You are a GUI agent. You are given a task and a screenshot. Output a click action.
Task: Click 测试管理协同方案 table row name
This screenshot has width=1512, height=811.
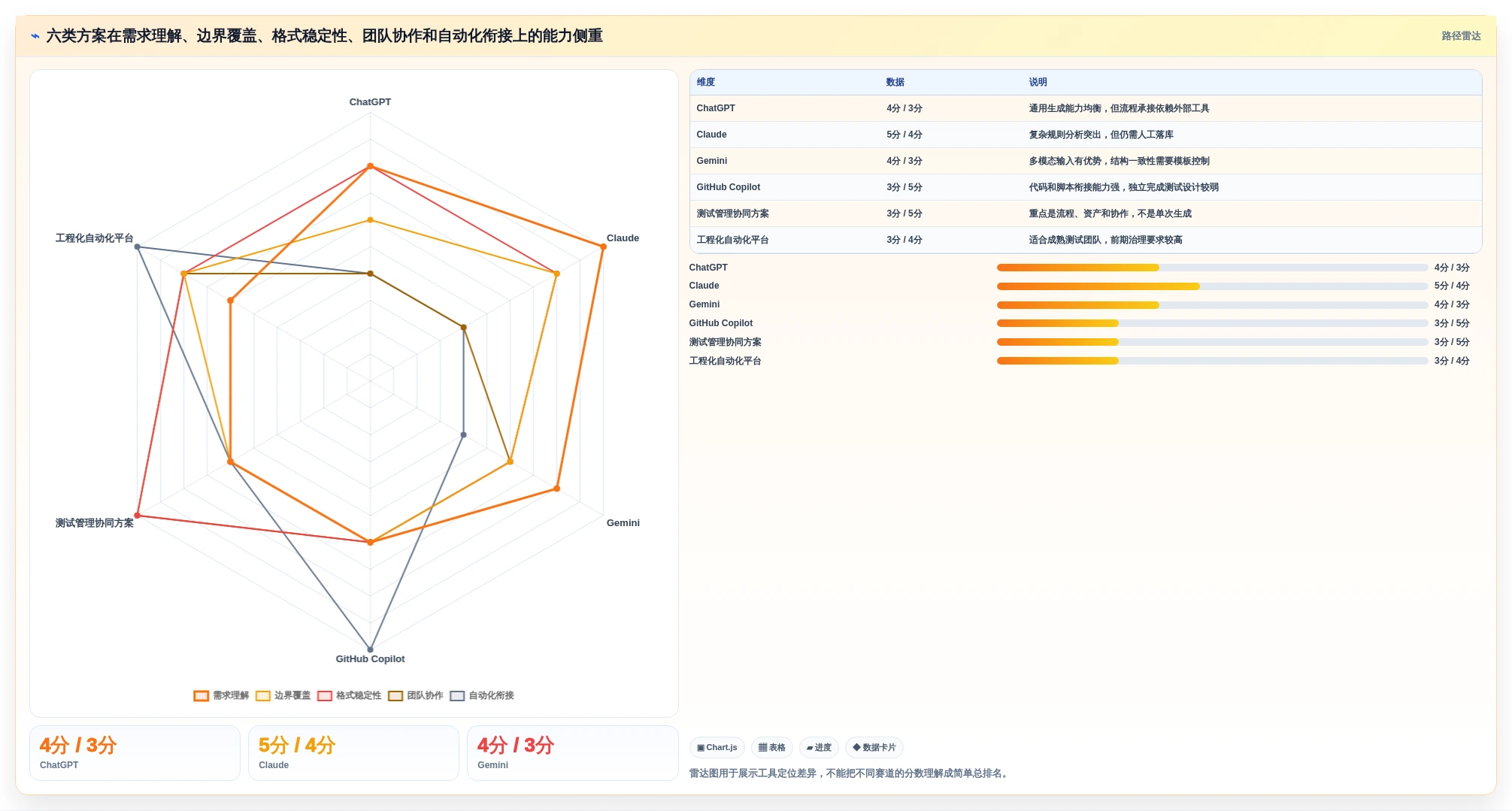pyautogui.click(x=733, y=213)
